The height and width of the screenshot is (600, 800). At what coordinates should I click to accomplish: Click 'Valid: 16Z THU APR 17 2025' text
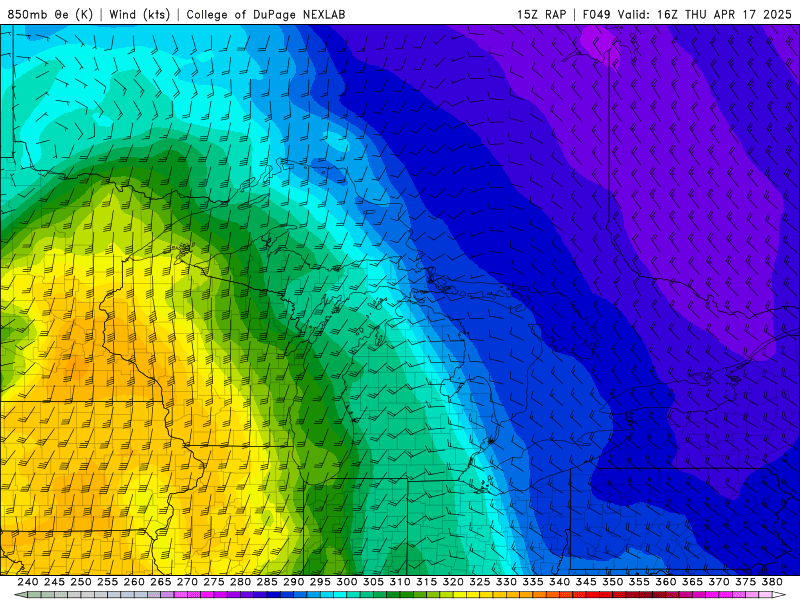pos(705,14)
